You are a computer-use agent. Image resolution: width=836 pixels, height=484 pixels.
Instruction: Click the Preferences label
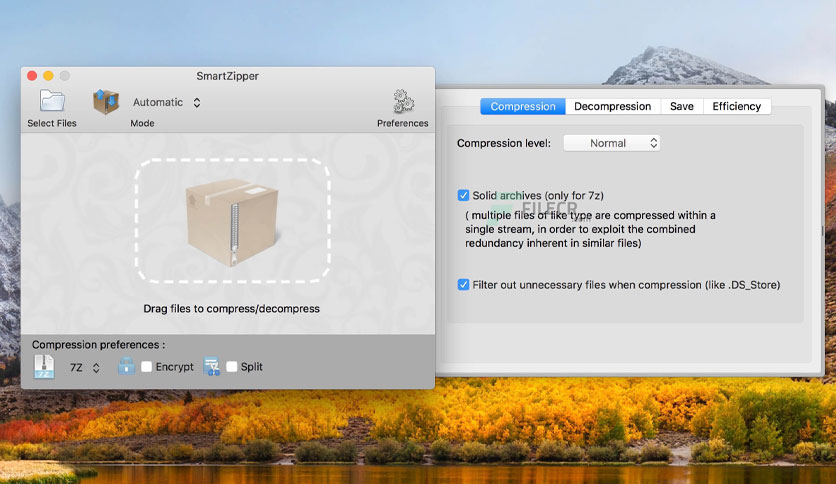point(403,123)
